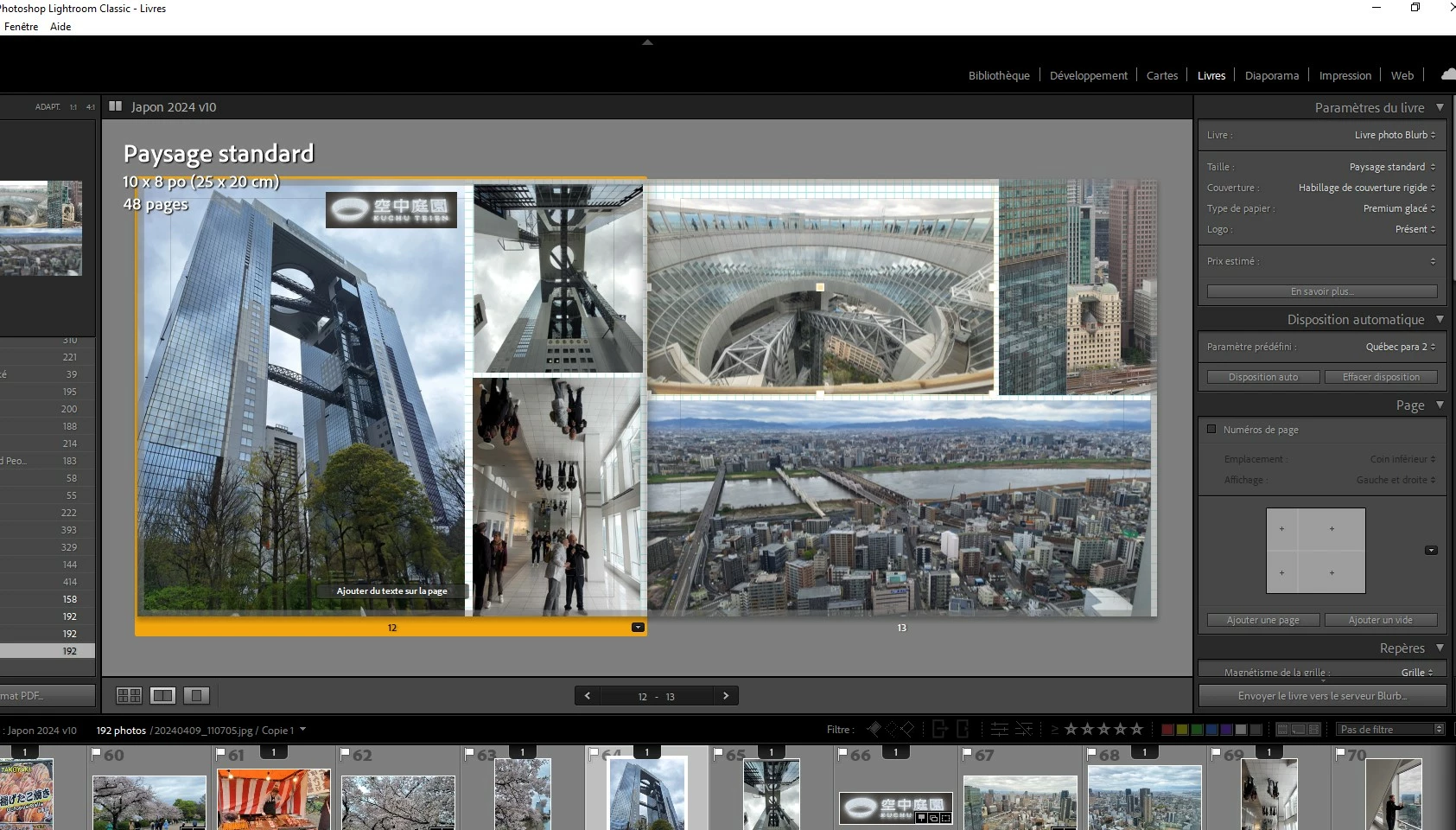Image resolution: width=1456 pixels, height=830 pixels.
Task: Open Type de papier dropdown
Action: (x=1399, y=208)
